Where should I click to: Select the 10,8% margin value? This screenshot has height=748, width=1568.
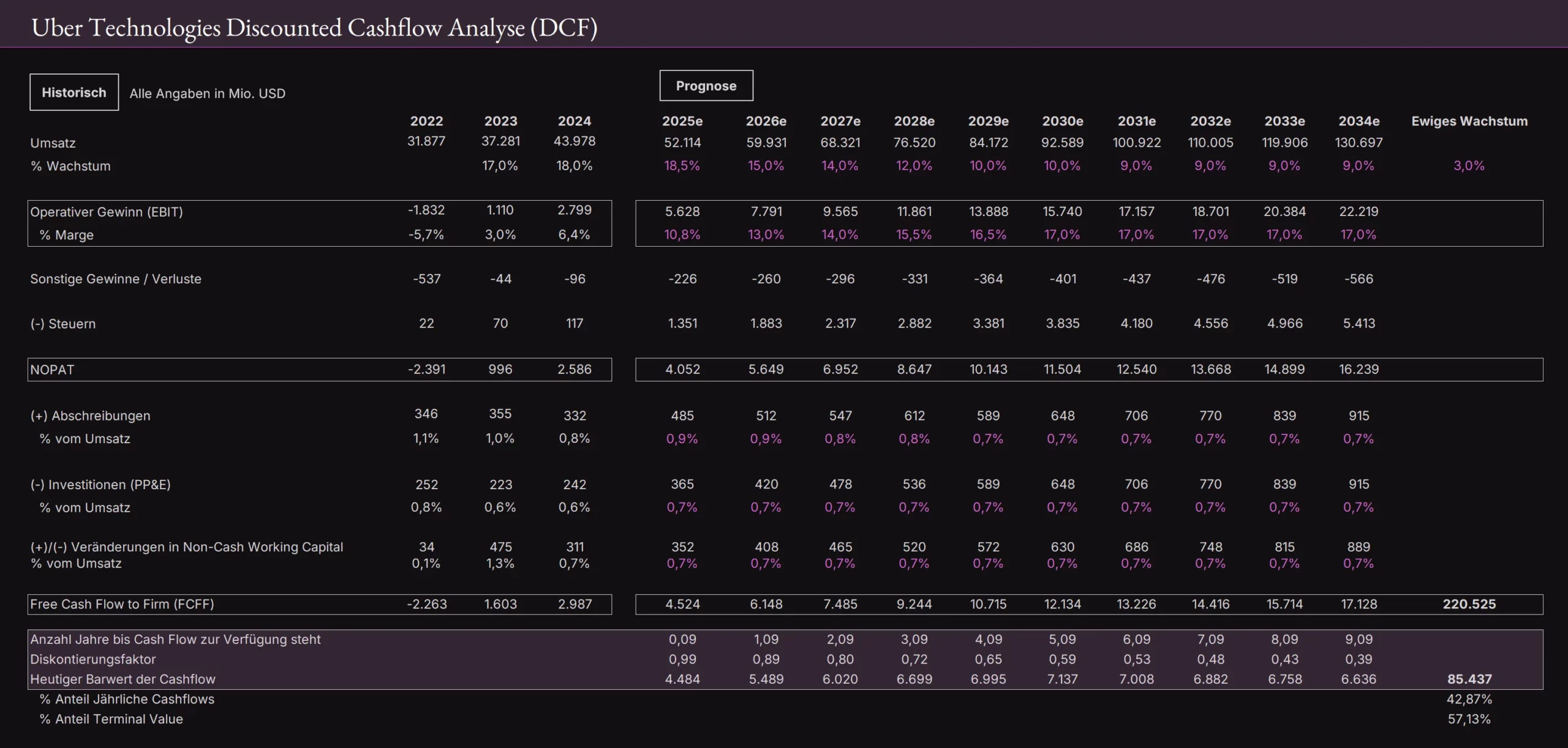682,234
